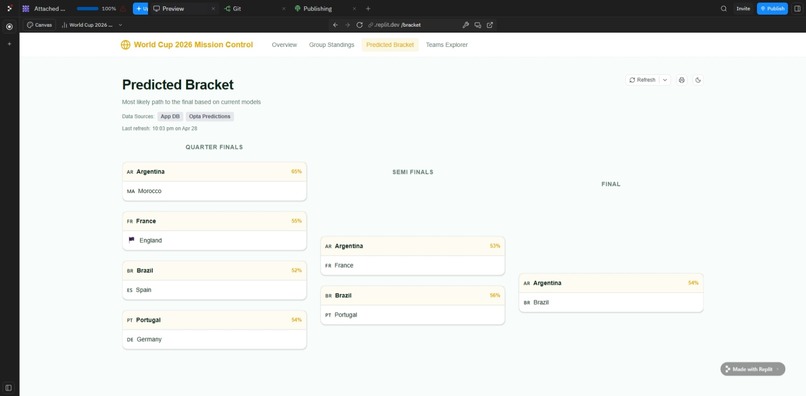Click the Replit logo icon

[x=9, y=9]
